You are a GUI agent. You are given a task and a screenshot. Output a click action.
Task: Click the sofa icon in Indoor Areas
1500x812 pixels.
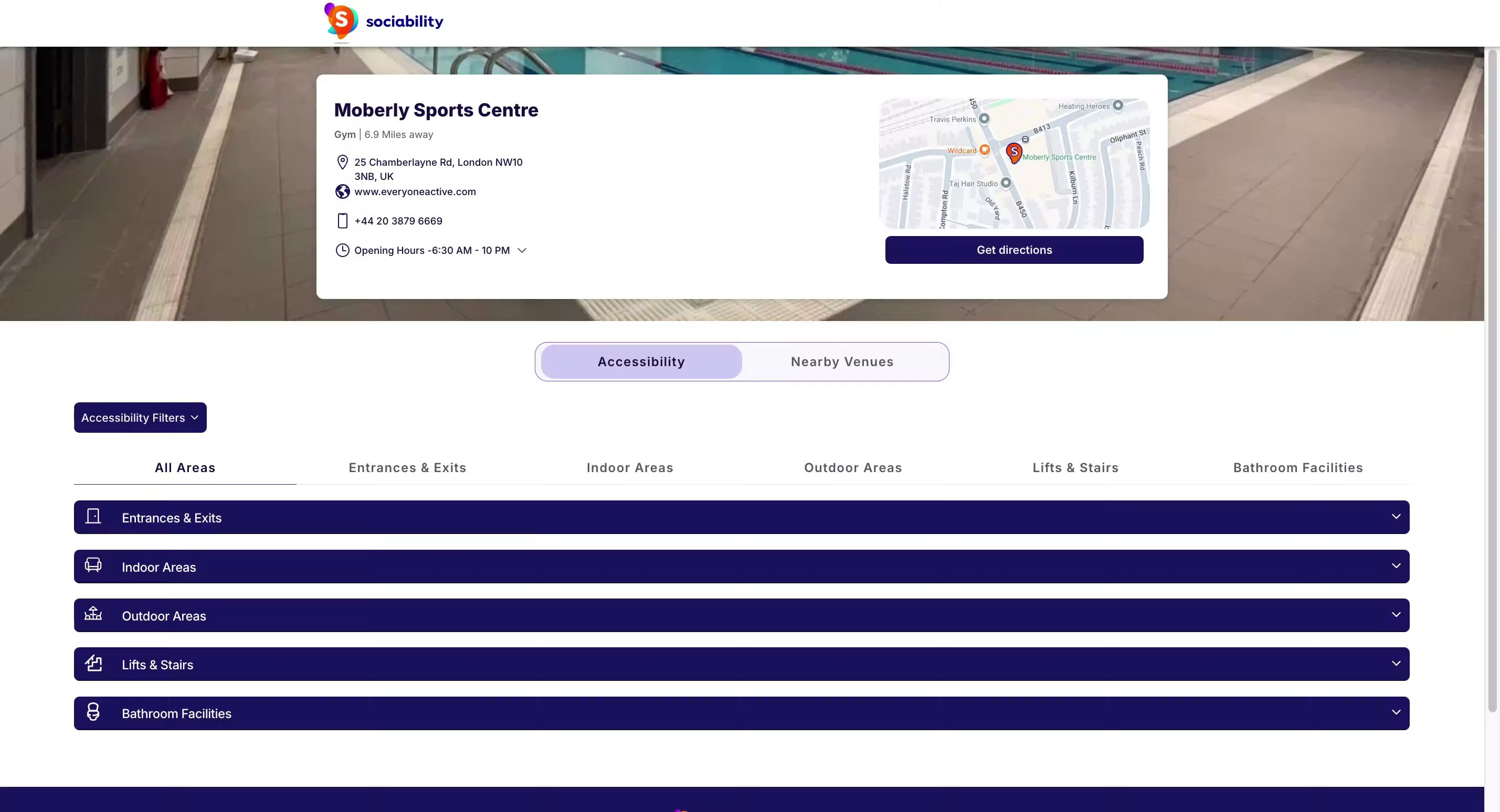pyautogui.click(x=93, y=565)
